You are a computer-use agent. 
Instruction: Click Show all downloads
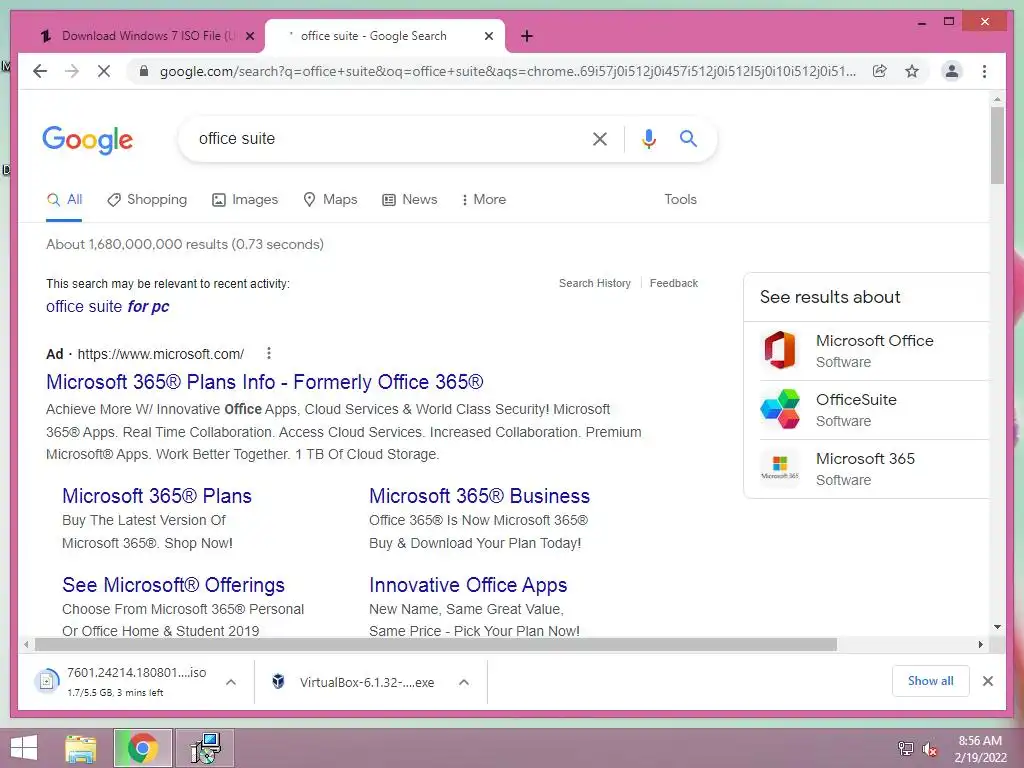[x=931, y=681]
